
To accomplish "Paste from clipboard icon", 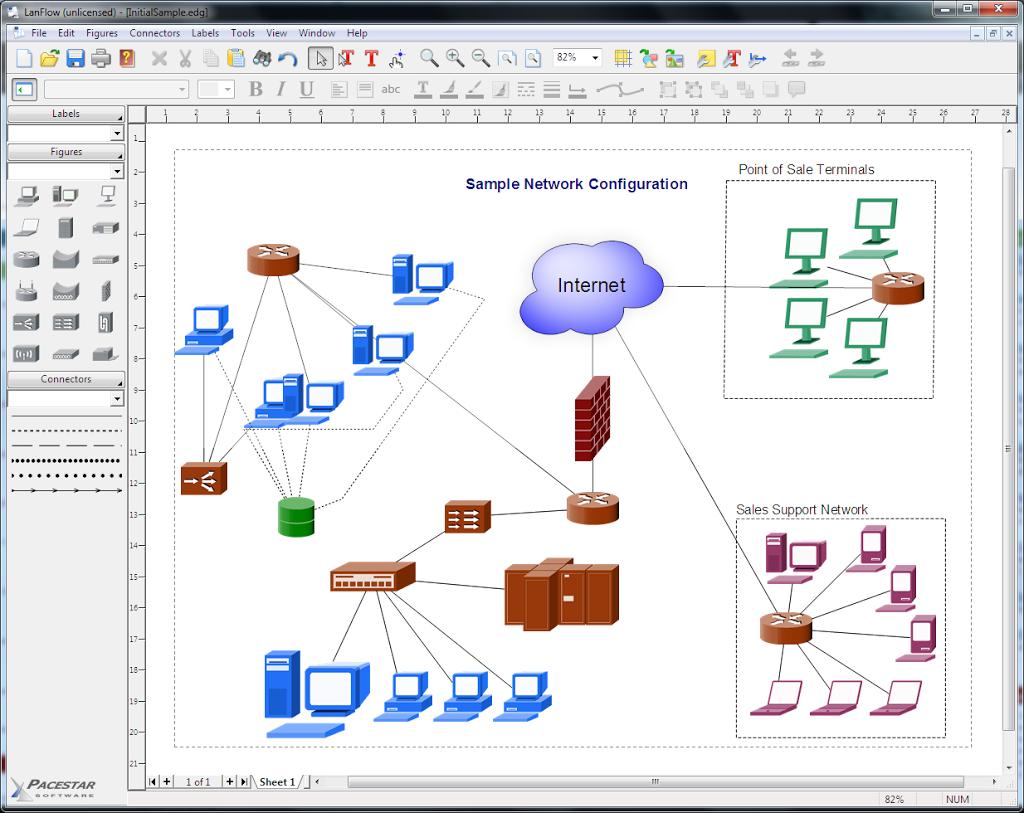I will [x=236, y=59].
